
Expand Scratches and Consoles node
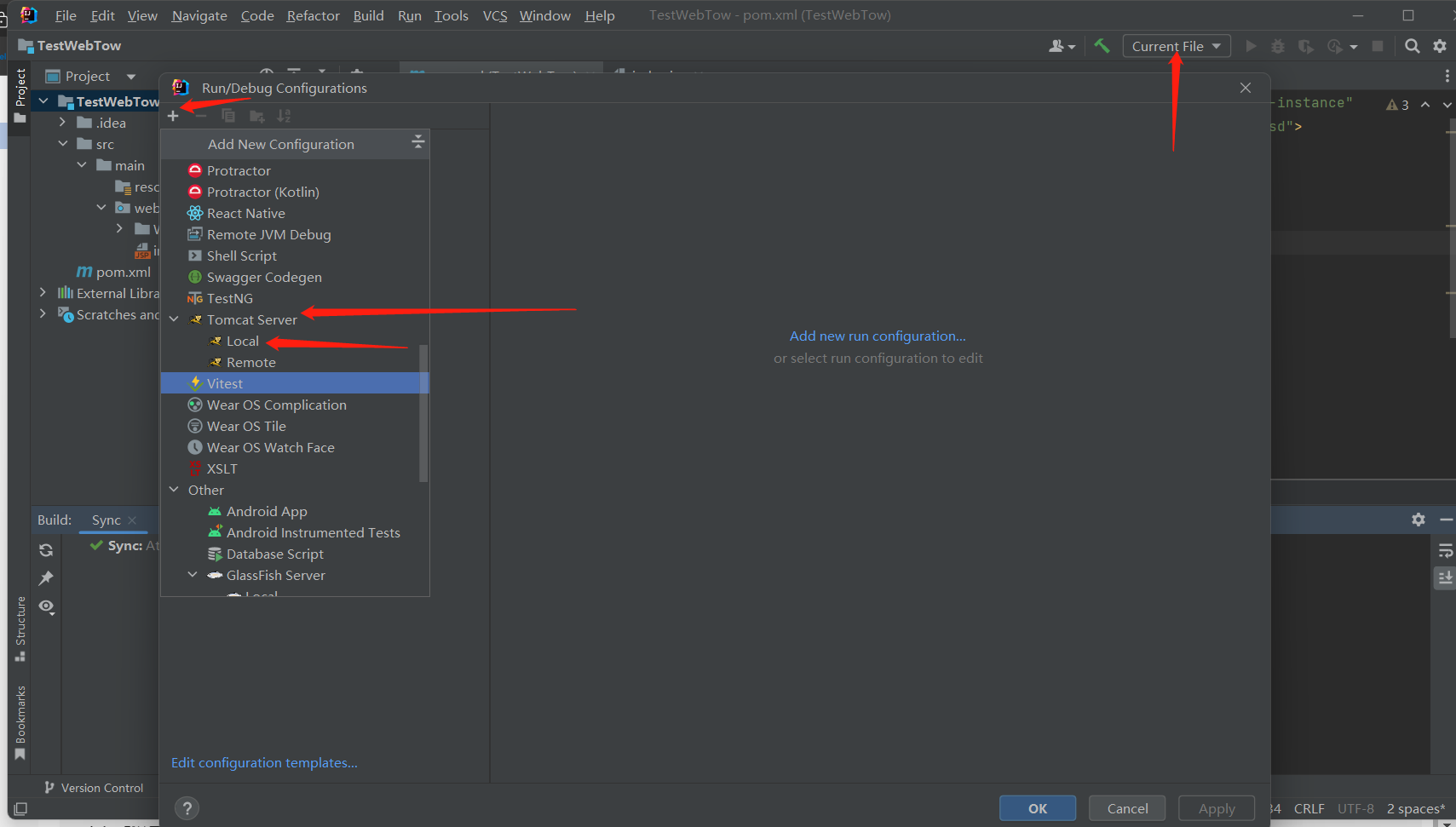point(43,314)
